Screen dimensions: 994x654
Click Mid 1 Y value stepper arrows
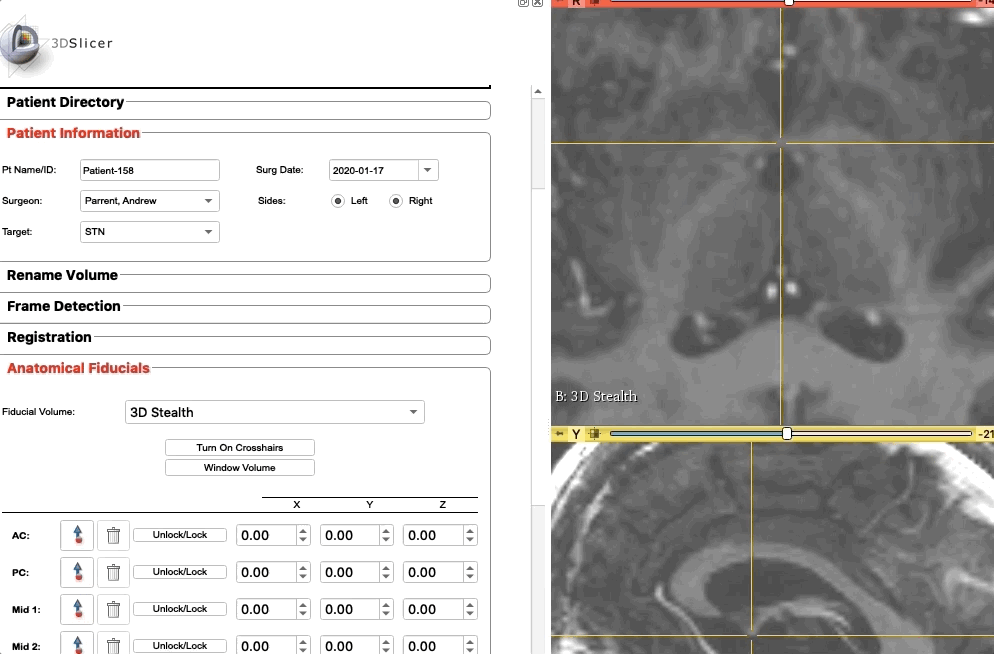pyautogui.click(x=386, y=609)
